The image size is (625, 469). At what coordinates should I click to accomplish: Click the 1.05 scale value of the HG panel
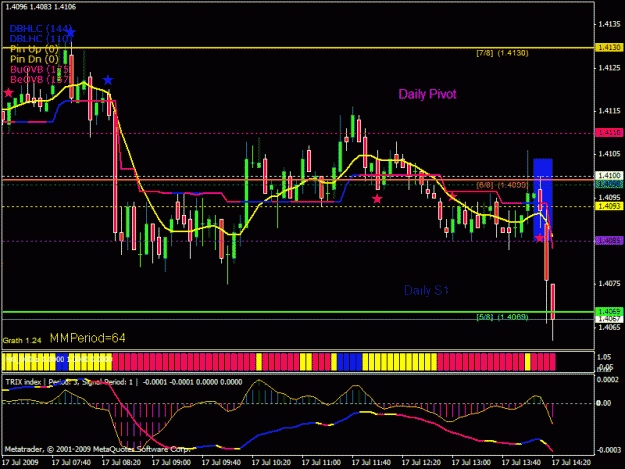pyautogui.click(x=605, y=357)
